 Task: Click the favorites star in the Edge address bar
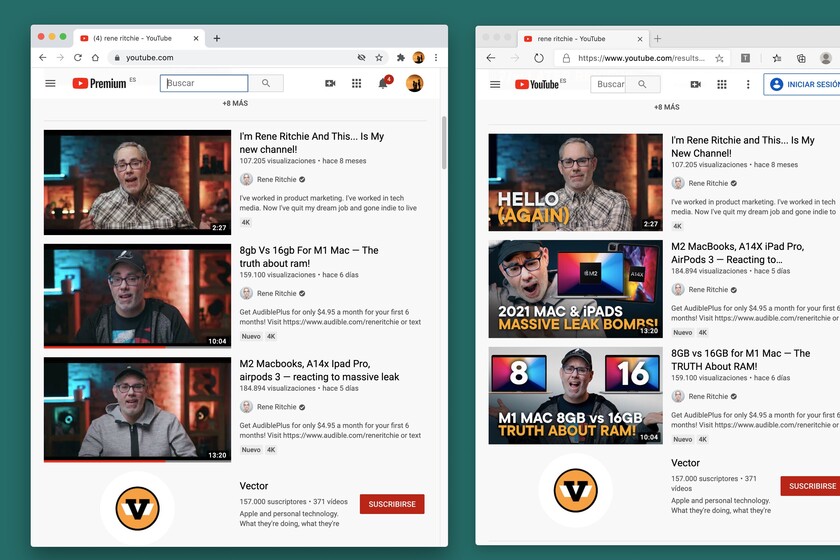(x=719, y=58)
